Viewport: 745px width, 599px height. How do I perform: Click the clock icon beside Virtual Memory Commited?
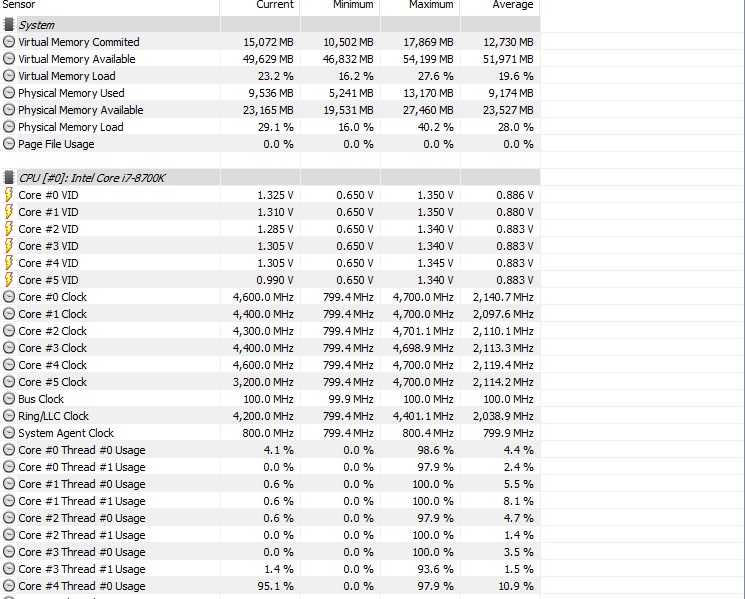[x=9, y=42]
